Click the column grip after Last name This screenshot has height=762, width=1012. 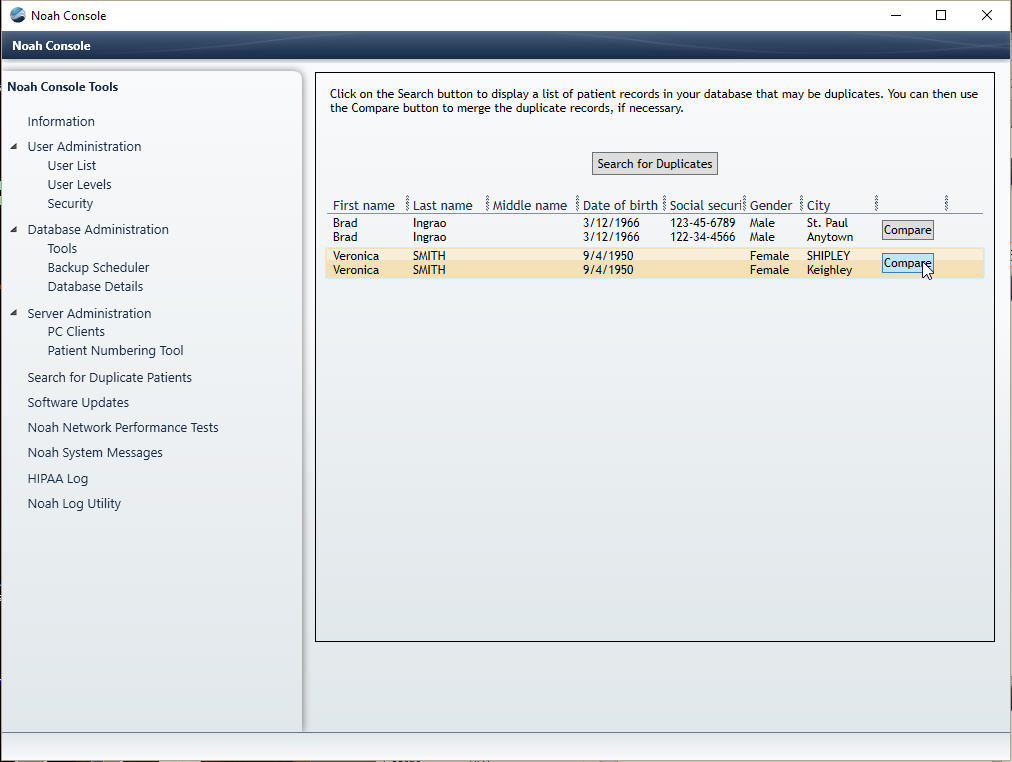[487, 203]
